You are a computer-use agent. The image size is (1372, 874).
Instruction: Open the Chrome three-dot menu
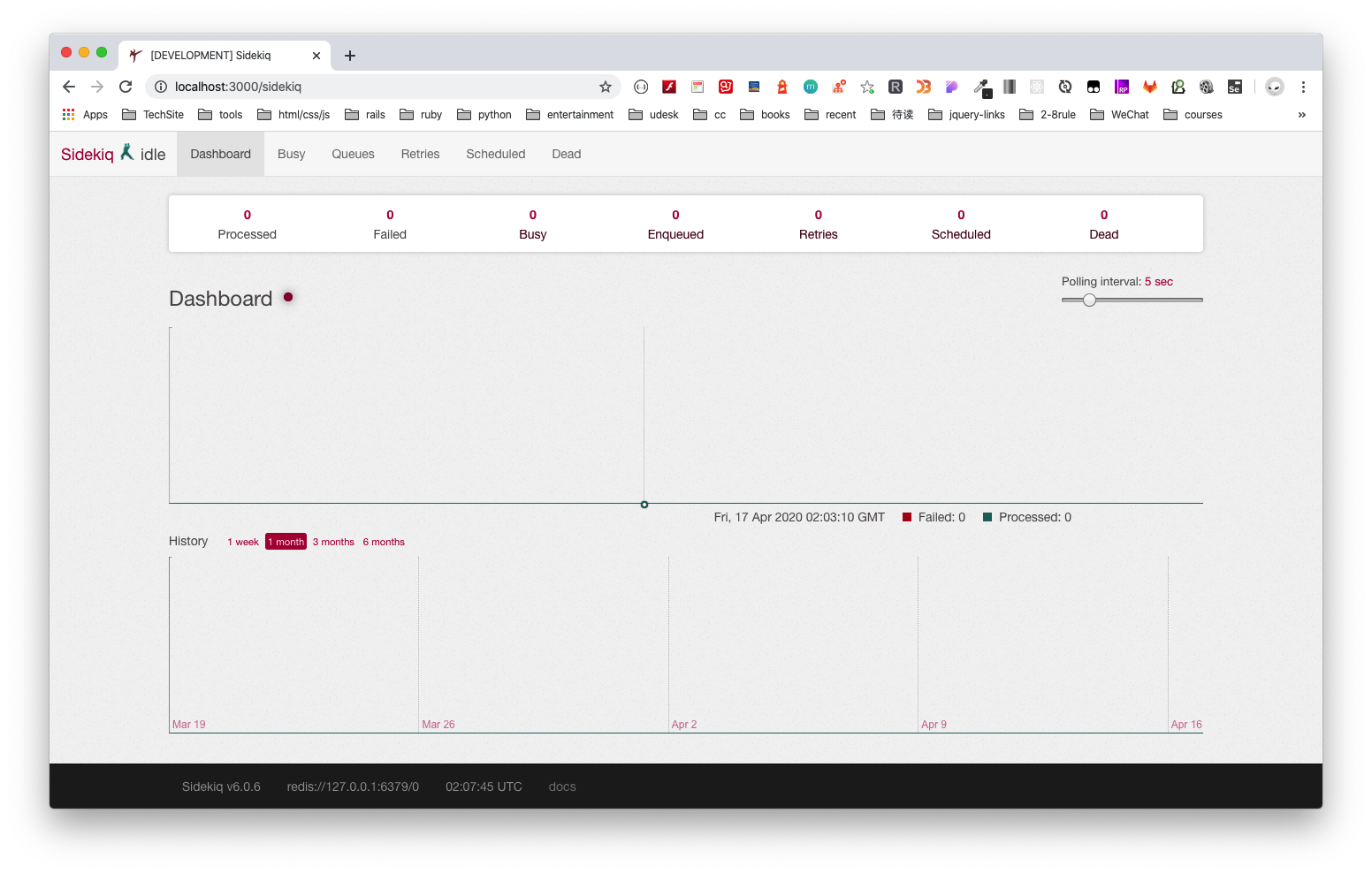[x=1303, y=87]
